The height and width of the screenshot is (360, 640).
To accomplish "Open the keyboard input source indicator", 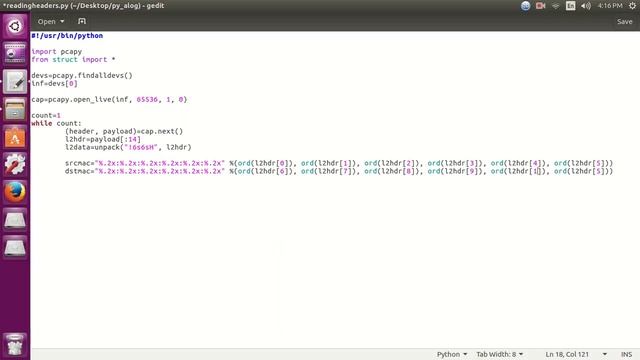I will click(x=571, y=6).
